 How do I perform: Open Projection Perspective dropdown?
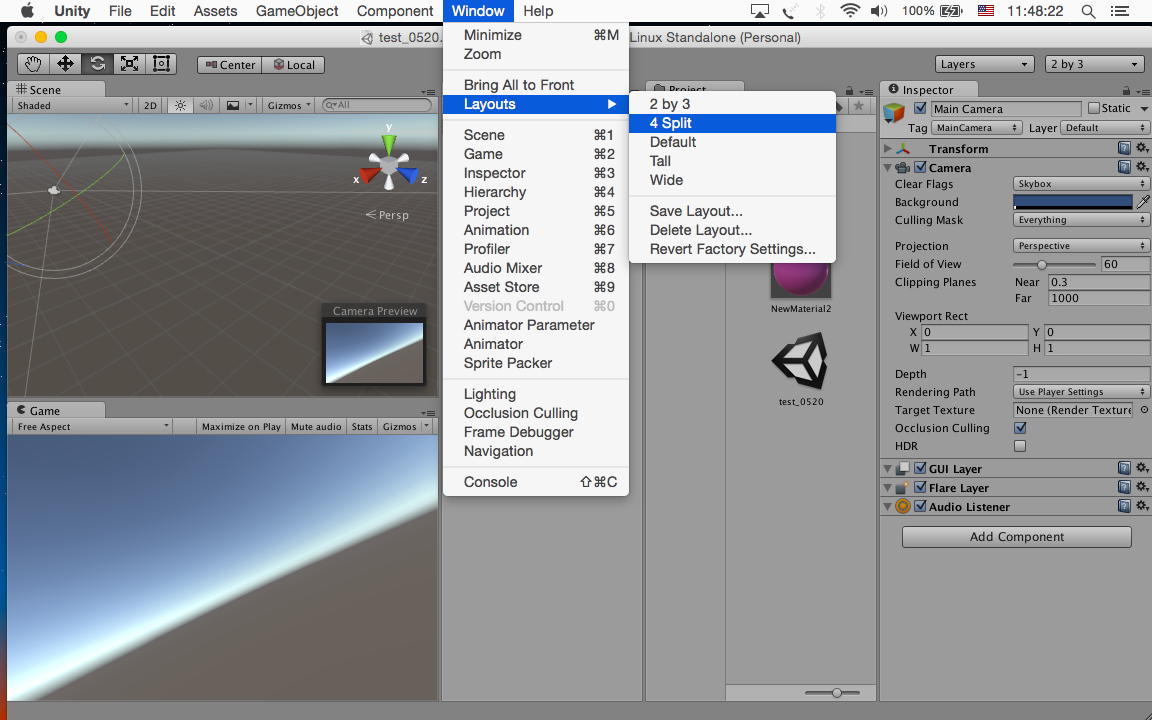coord(1081,245)
